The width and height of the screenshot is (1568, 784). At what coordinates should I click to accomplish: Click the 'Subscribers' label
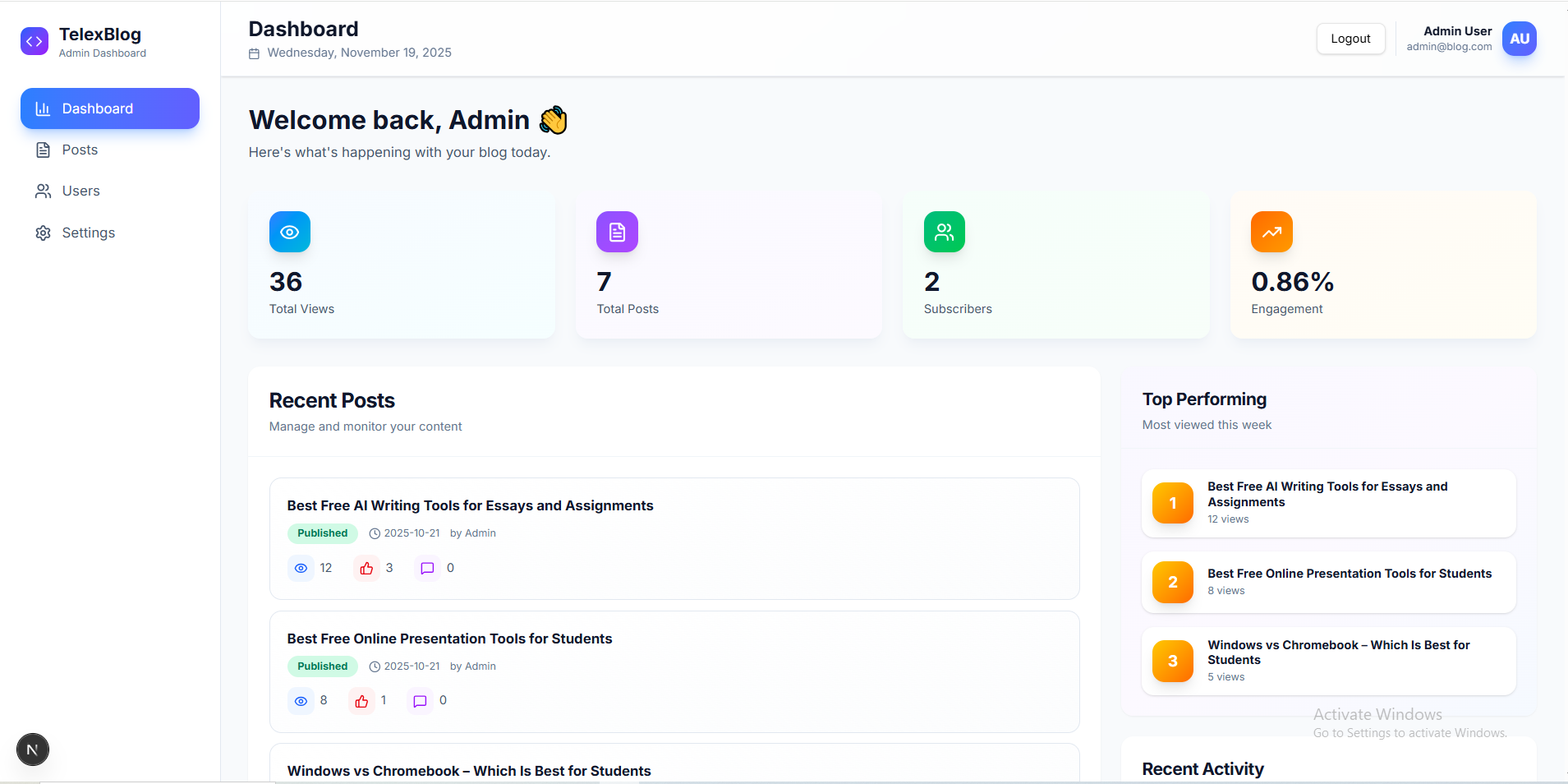point(958,309)
